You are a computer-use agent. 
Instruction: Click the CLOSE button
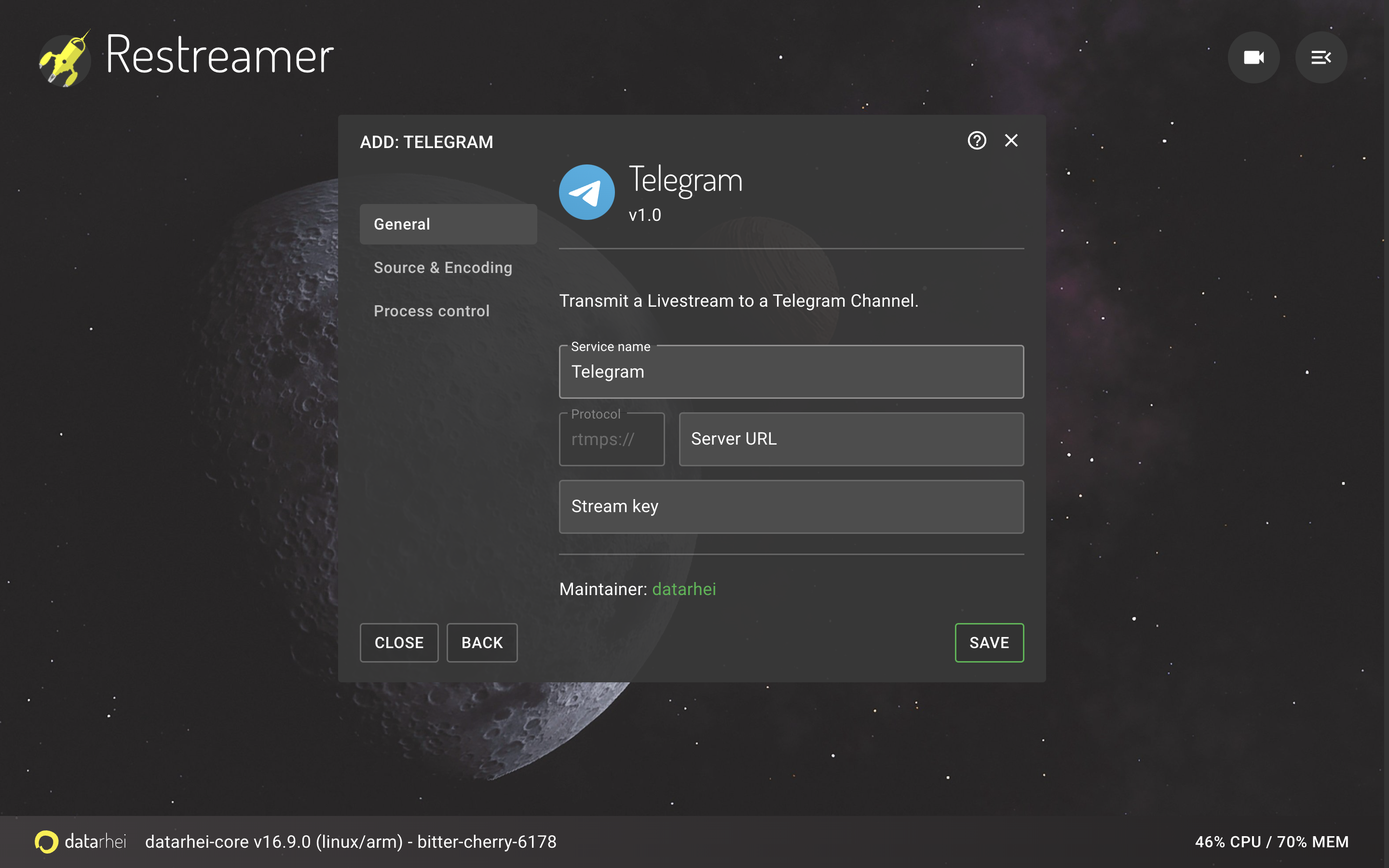click(x=399, y=642)
